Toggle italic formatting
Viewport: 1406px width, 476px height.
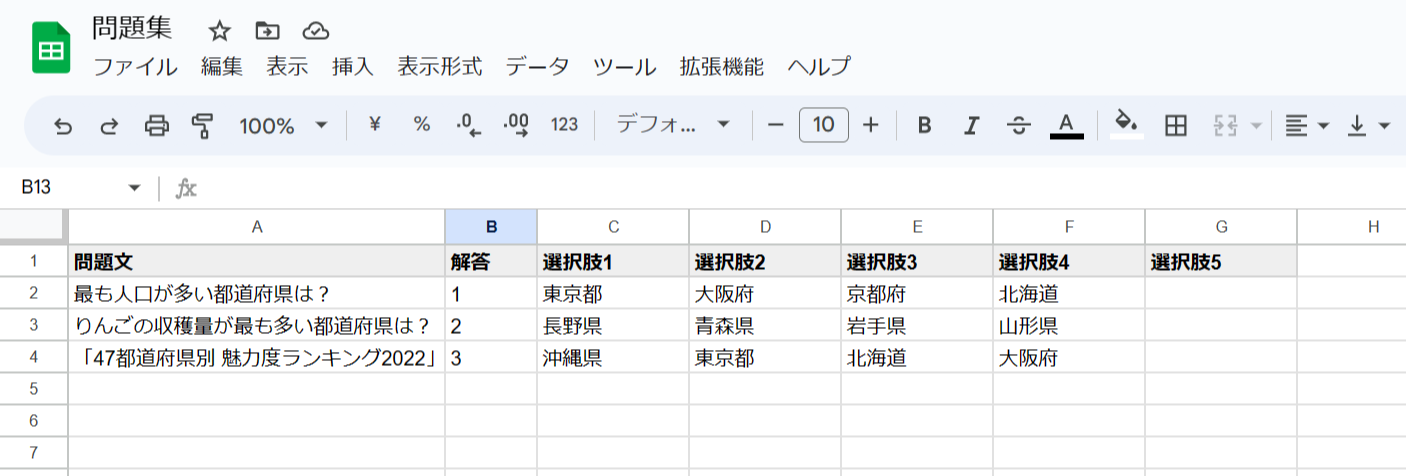(971, 125)
